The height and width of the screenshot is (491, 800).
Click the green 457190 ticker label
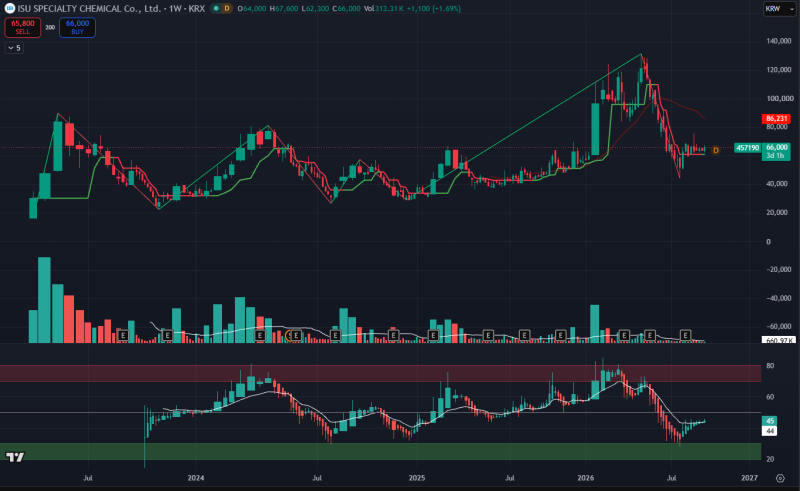747,148
